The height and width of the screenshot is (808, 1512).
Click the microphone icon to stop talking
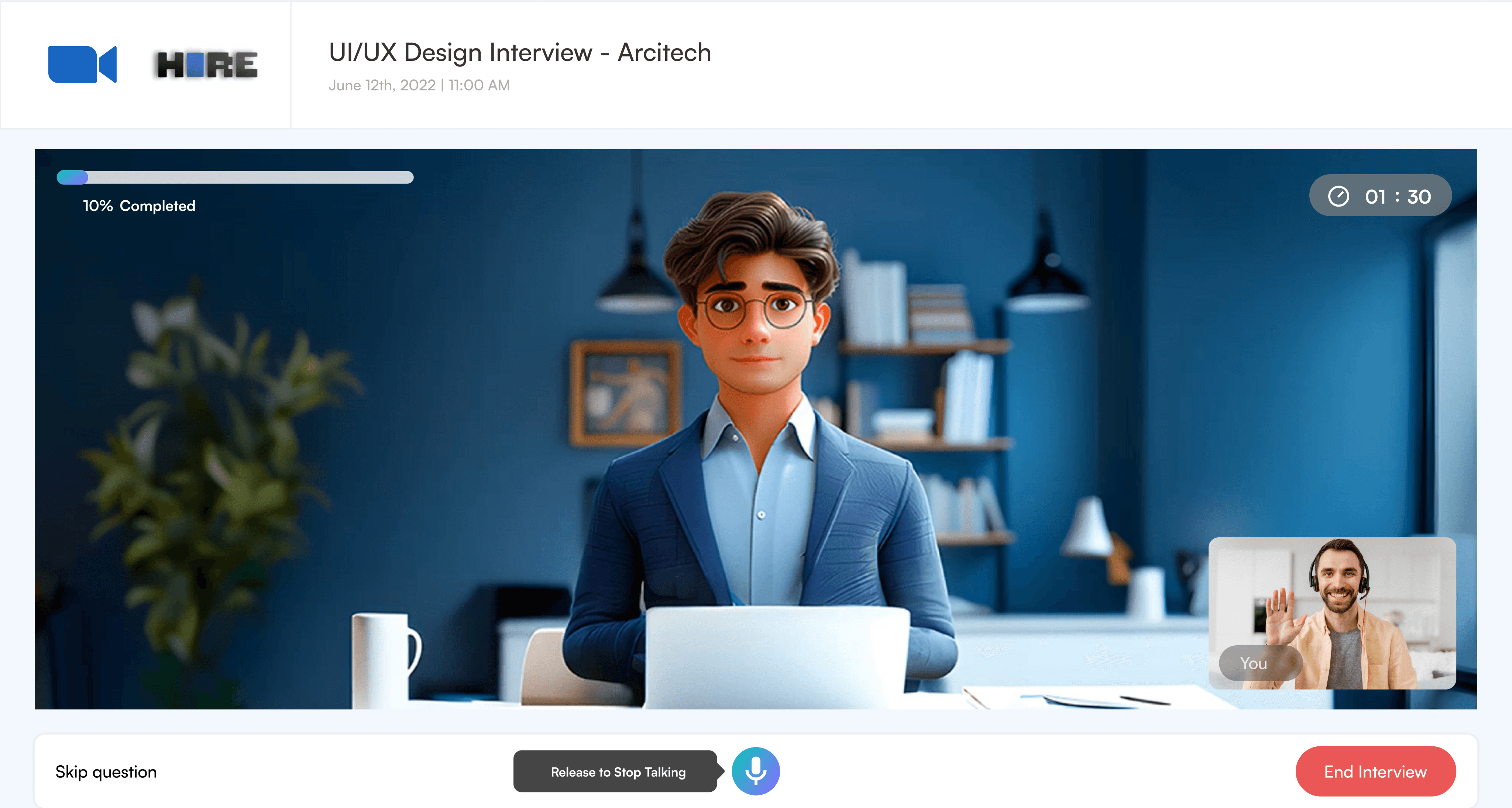755,771
